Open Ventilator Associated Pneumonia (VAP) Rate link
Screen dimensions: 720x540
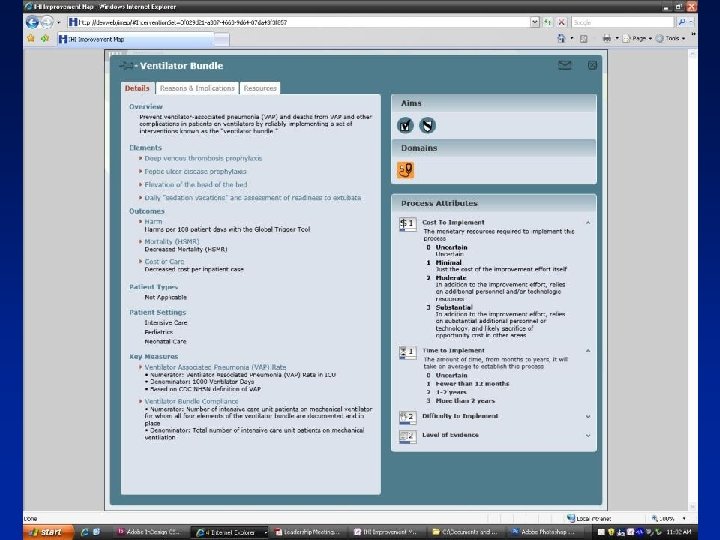coord(215,367)
